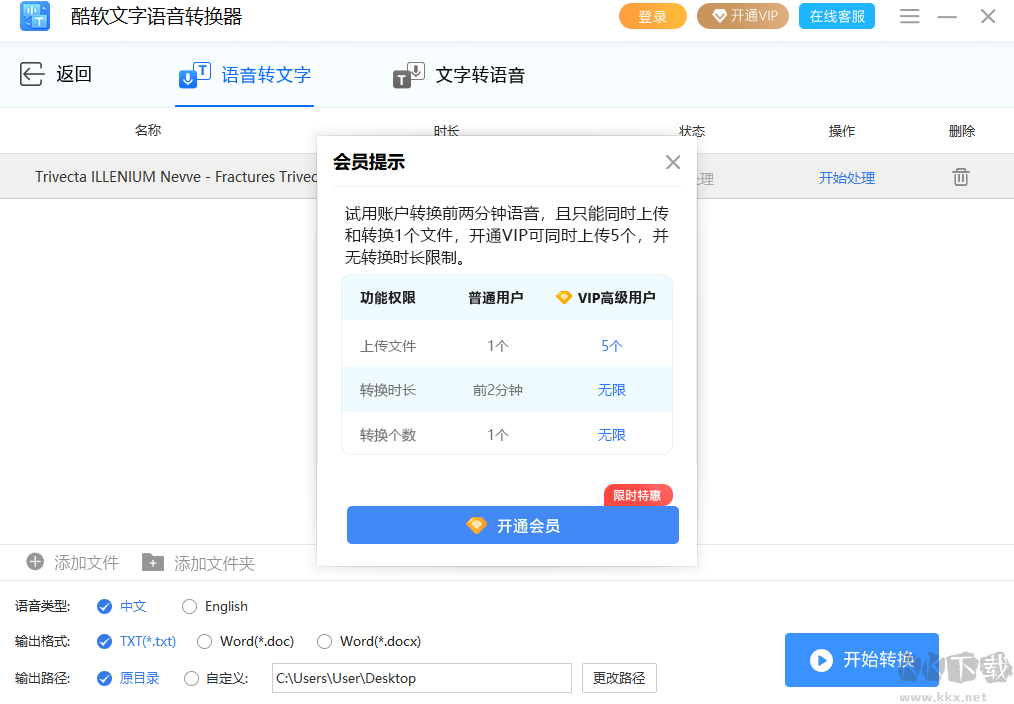Click the back arrow icon labeled 返回
Screen dimensions: 1014x704
tap(31, 73)
